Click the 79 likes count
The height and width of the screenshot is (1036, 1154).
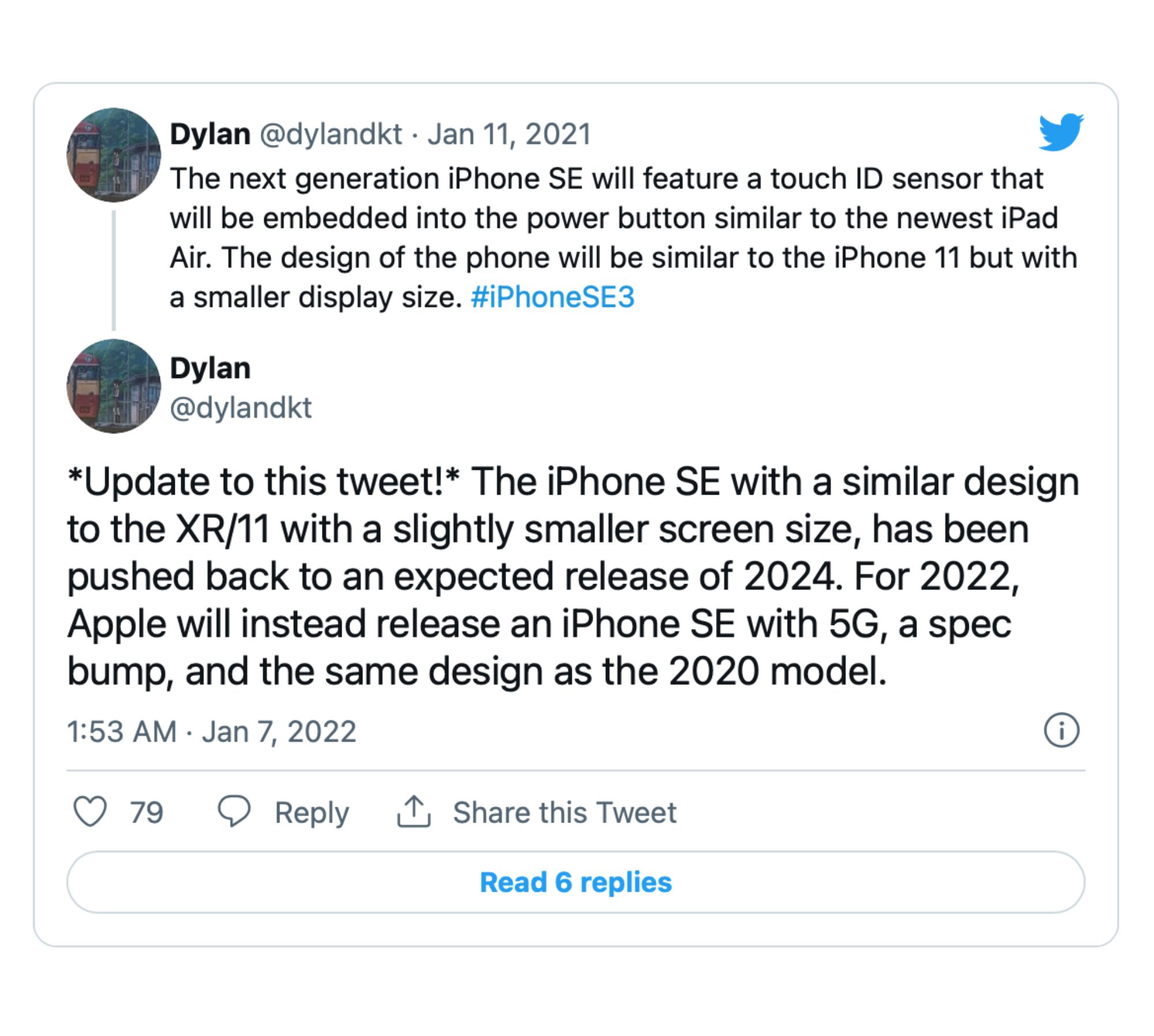[x=147, y=813]
